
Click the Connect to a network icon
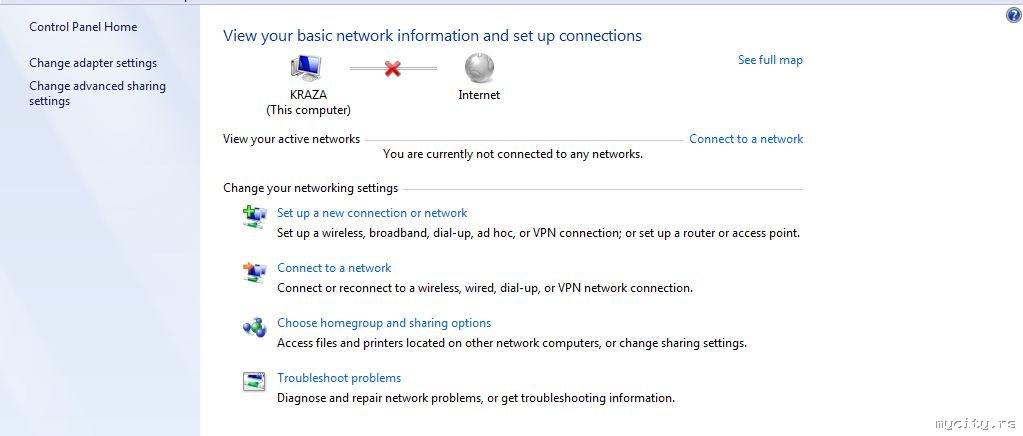254,271
